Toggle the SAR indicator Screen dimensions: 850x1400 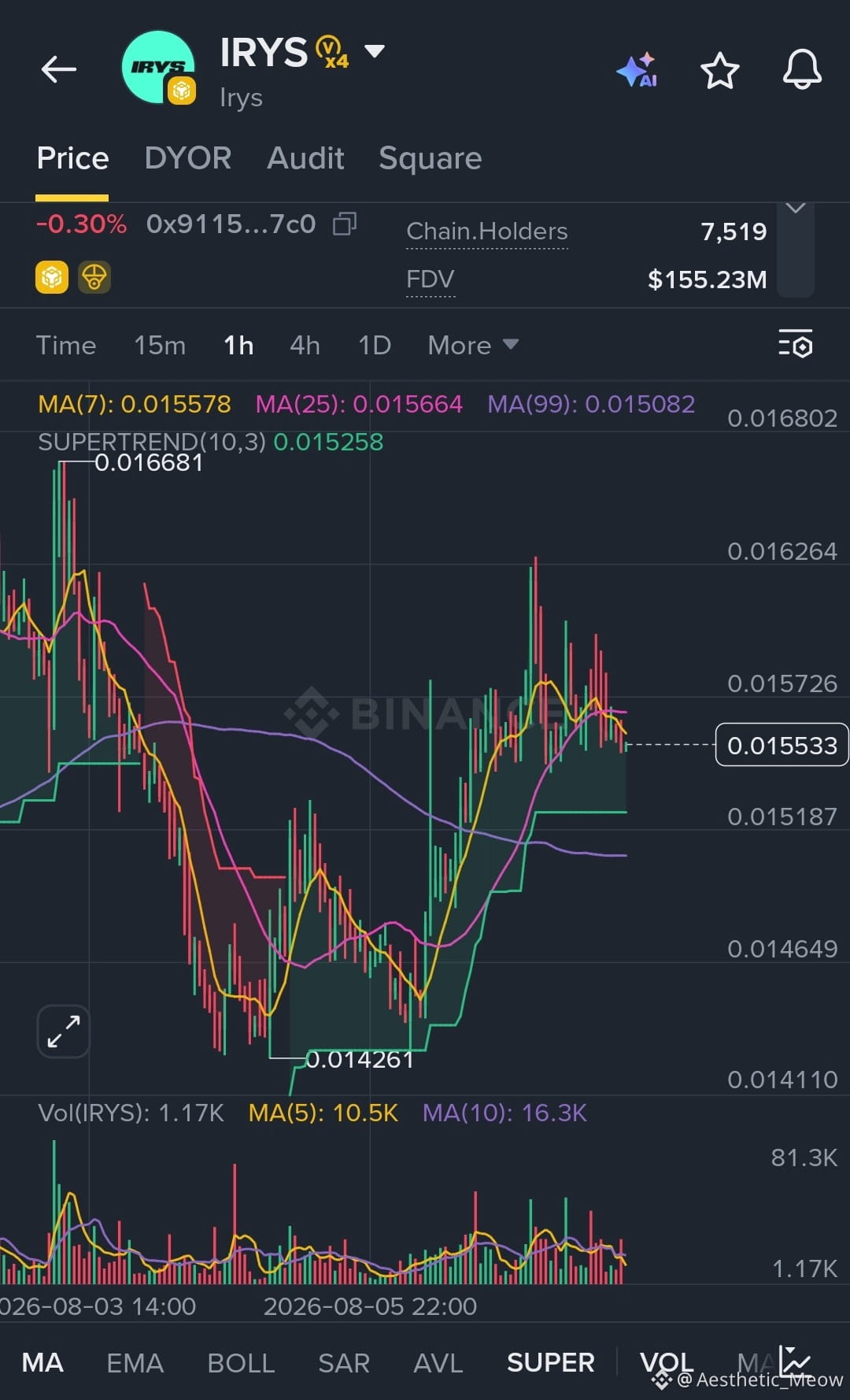[344, 1363]
